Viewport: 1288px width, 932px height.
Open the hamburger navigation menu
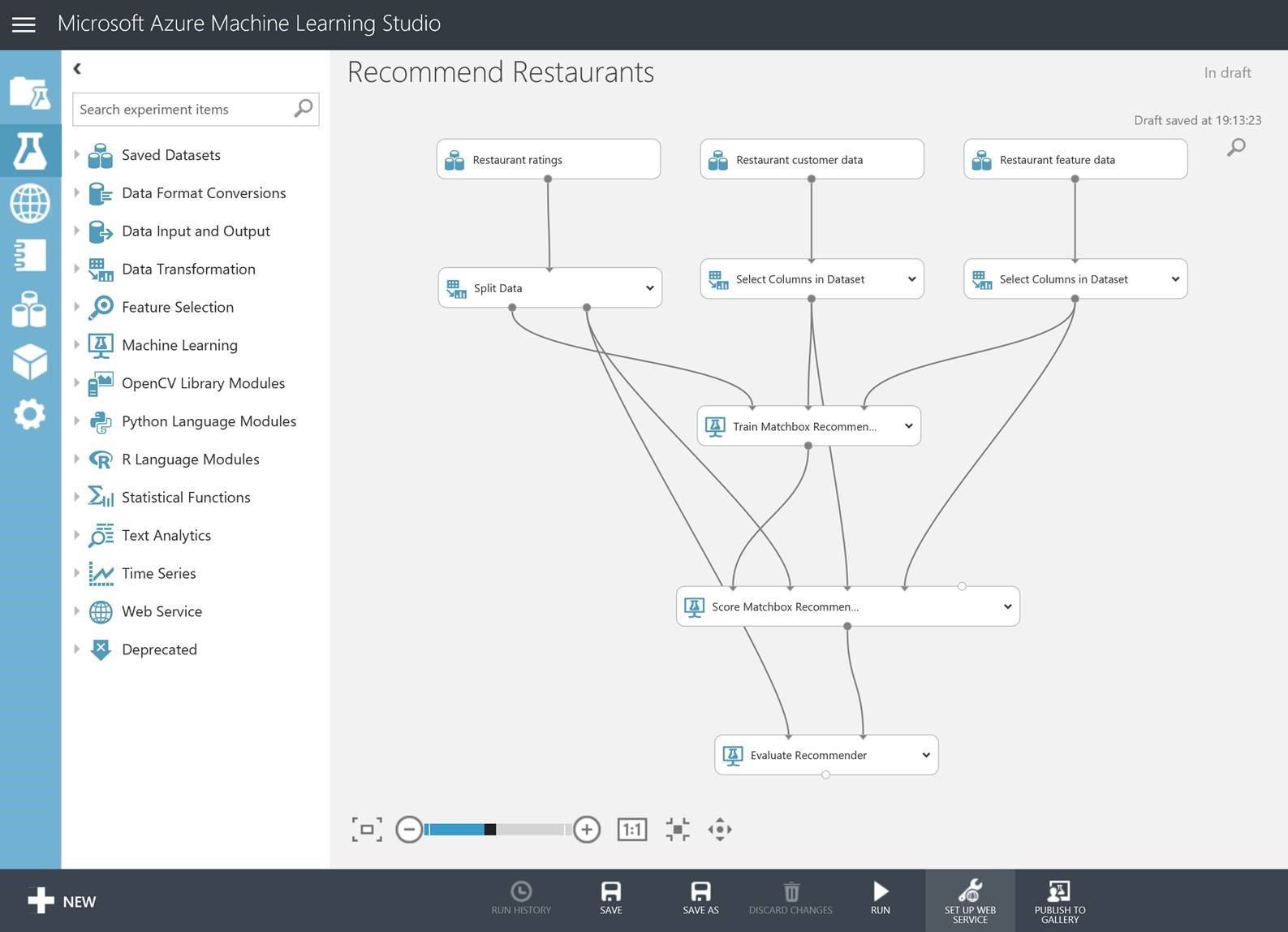pos(24,24)
